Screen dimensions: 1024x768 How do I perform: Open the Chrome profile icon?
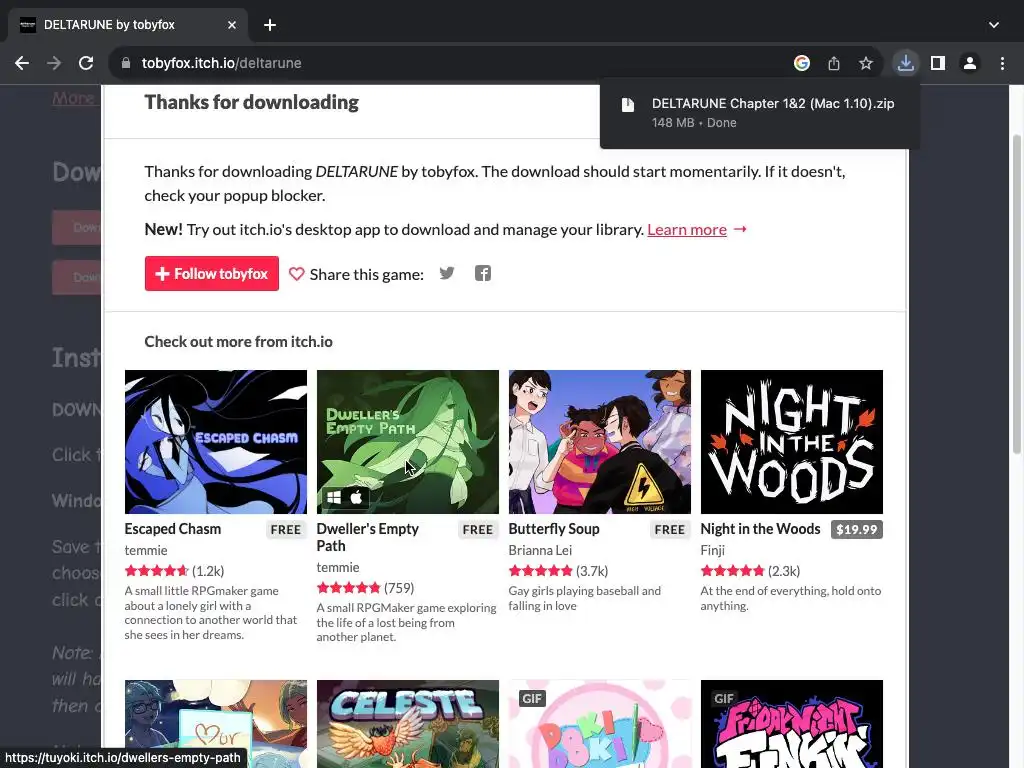970,63
